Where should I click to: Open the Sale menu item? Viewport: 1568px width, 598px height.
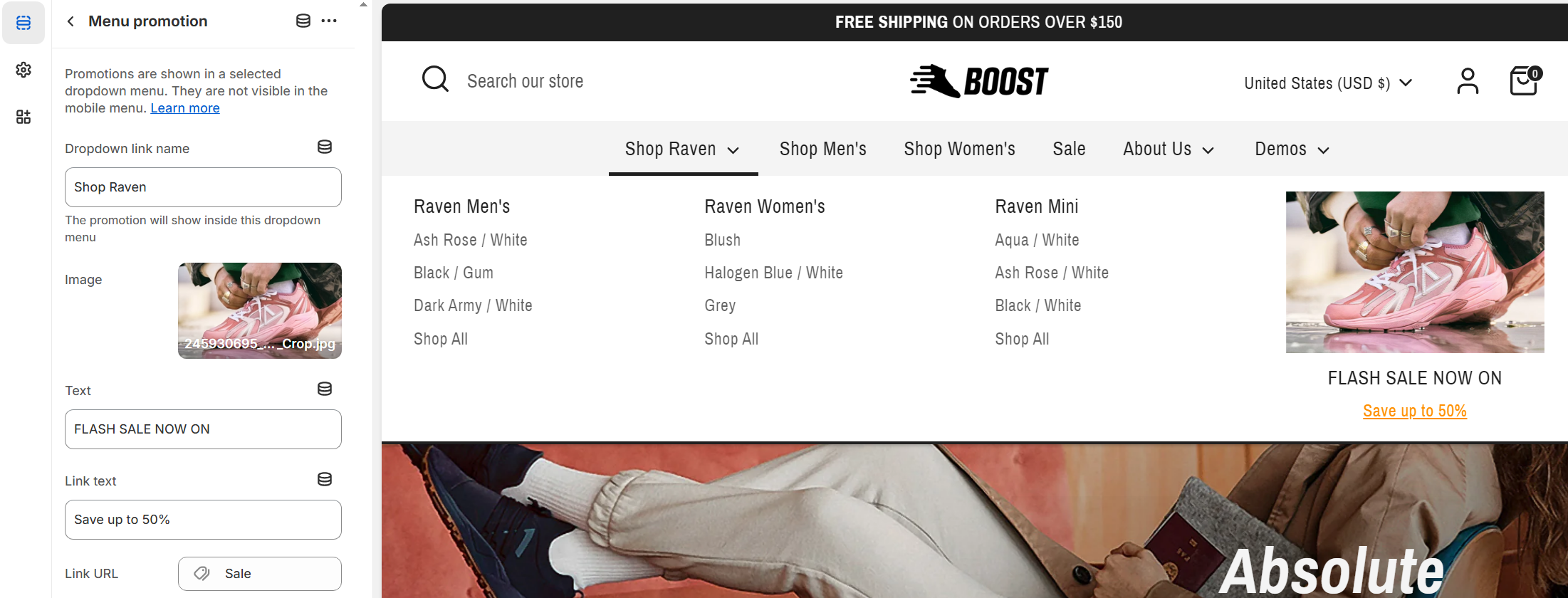click(x=1070, y=149)
